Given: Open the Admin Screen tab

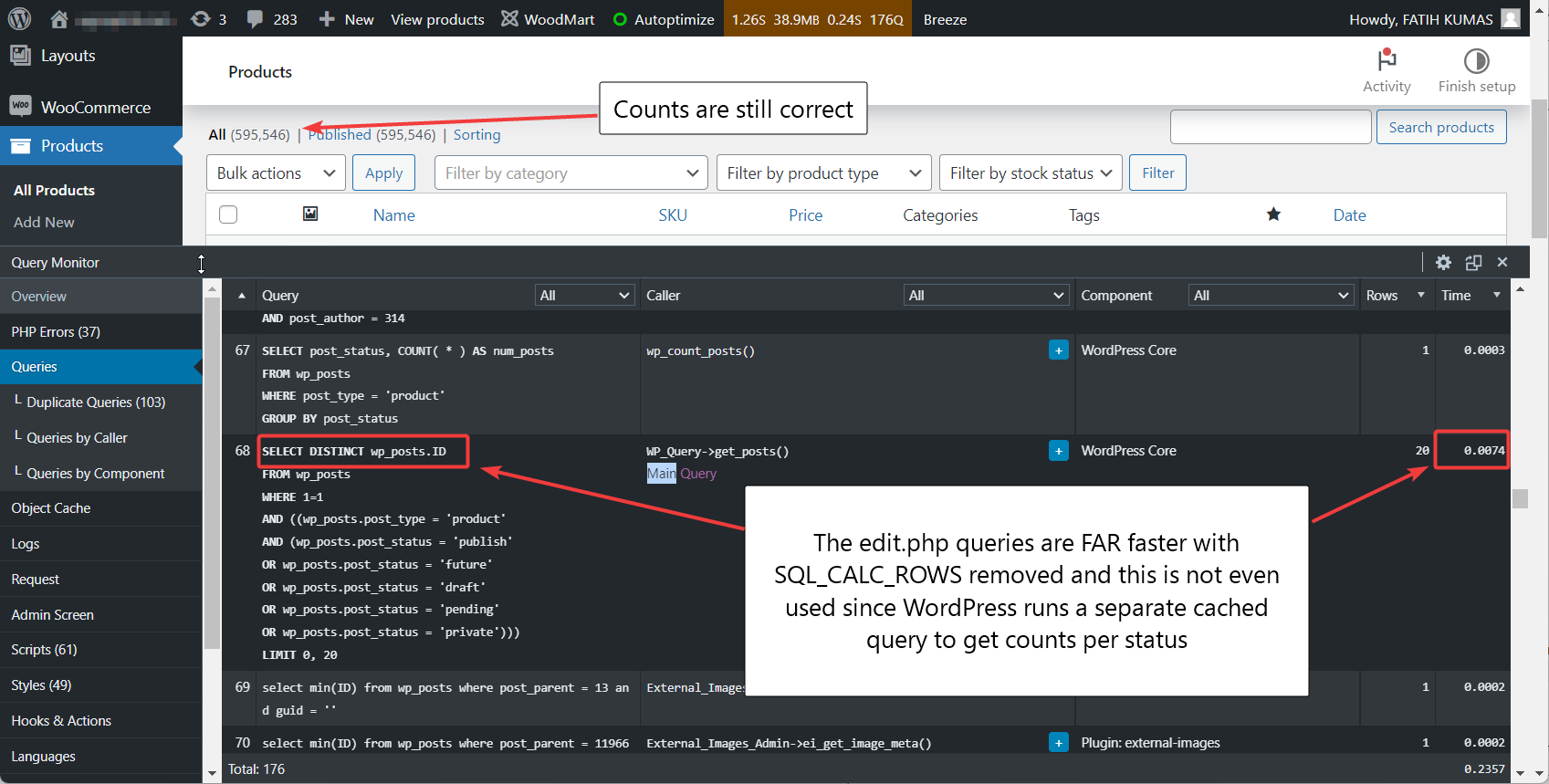Looking at the screenshot, I should [x=100, y=615].
